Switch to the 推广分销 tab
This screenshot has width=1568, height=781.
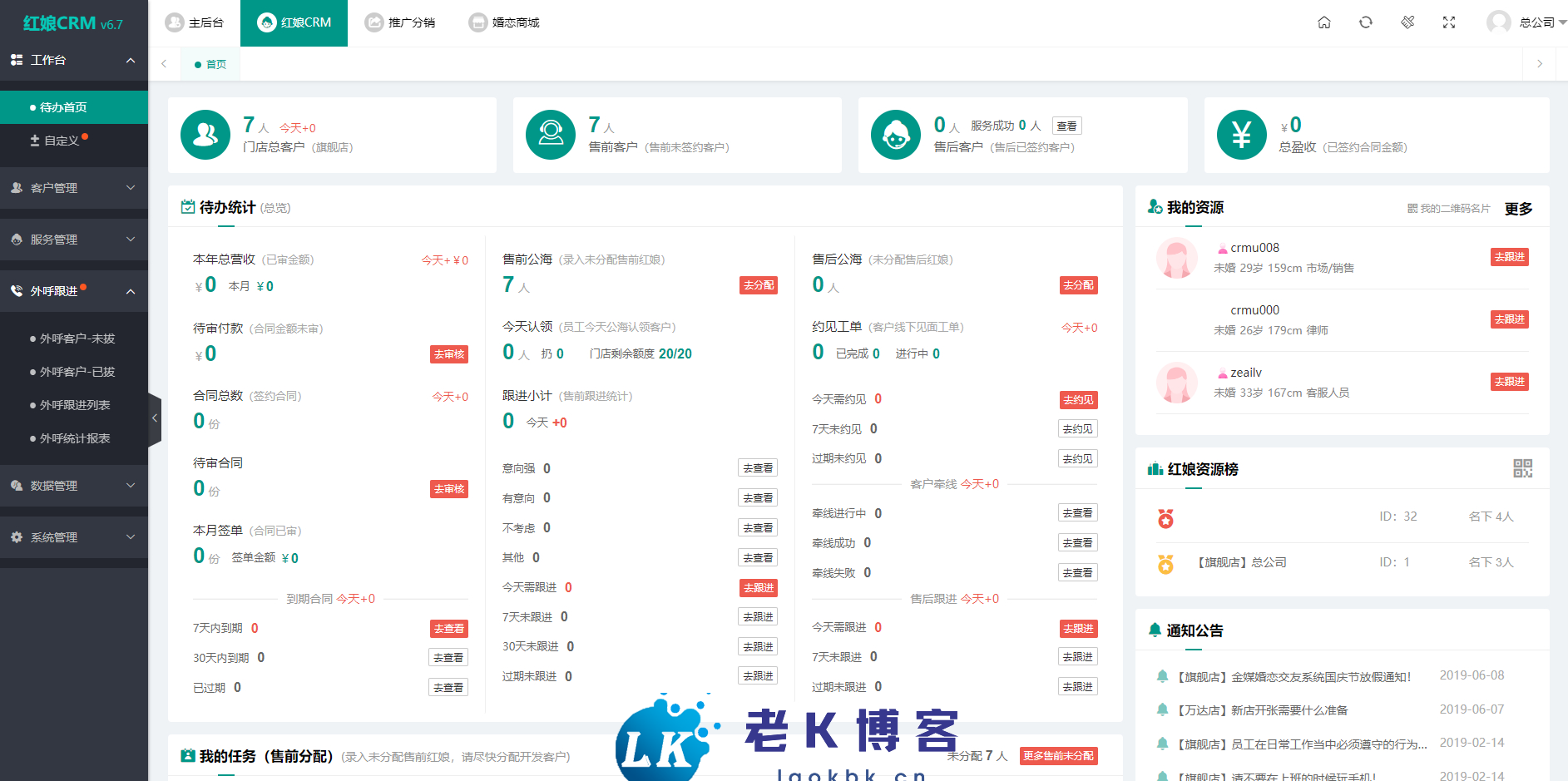(402, 22)
